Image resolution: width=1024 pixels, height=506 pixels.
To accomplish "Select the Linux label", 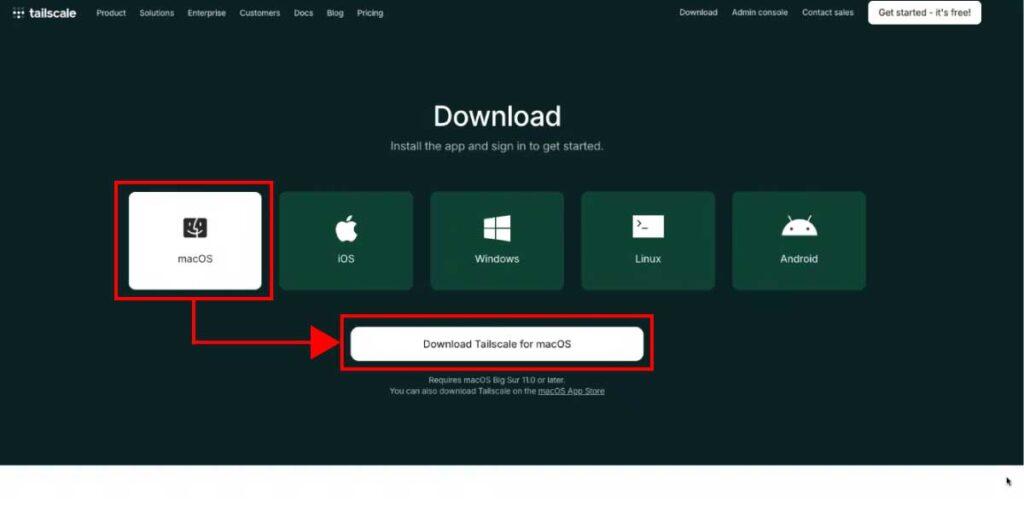I will click(648, 259).
